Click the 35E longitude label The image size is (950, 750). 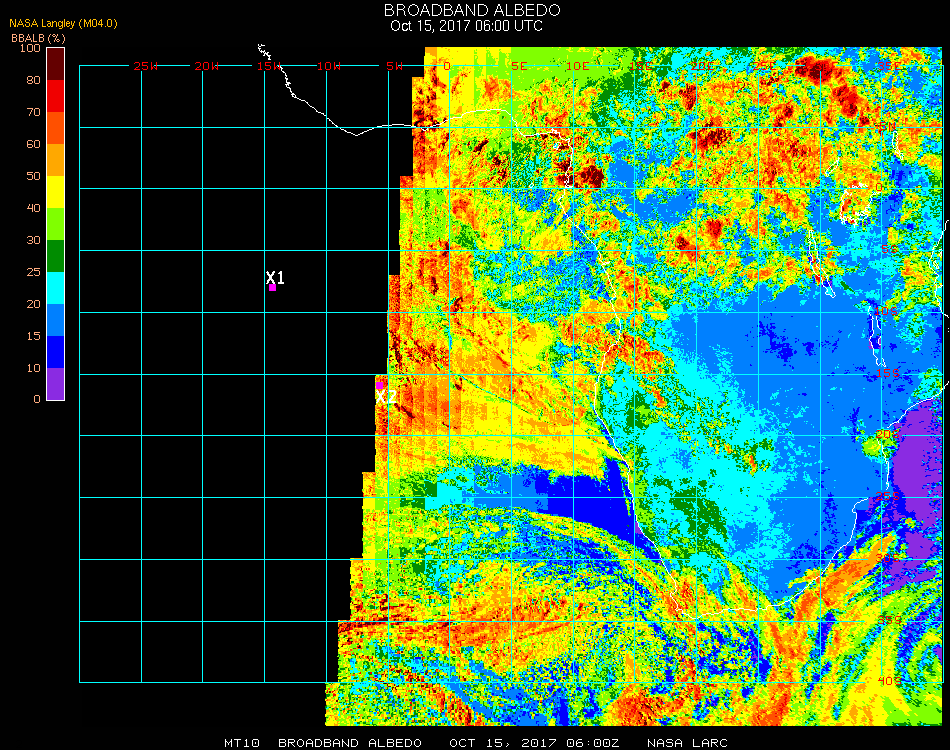[x=889, y=67]
